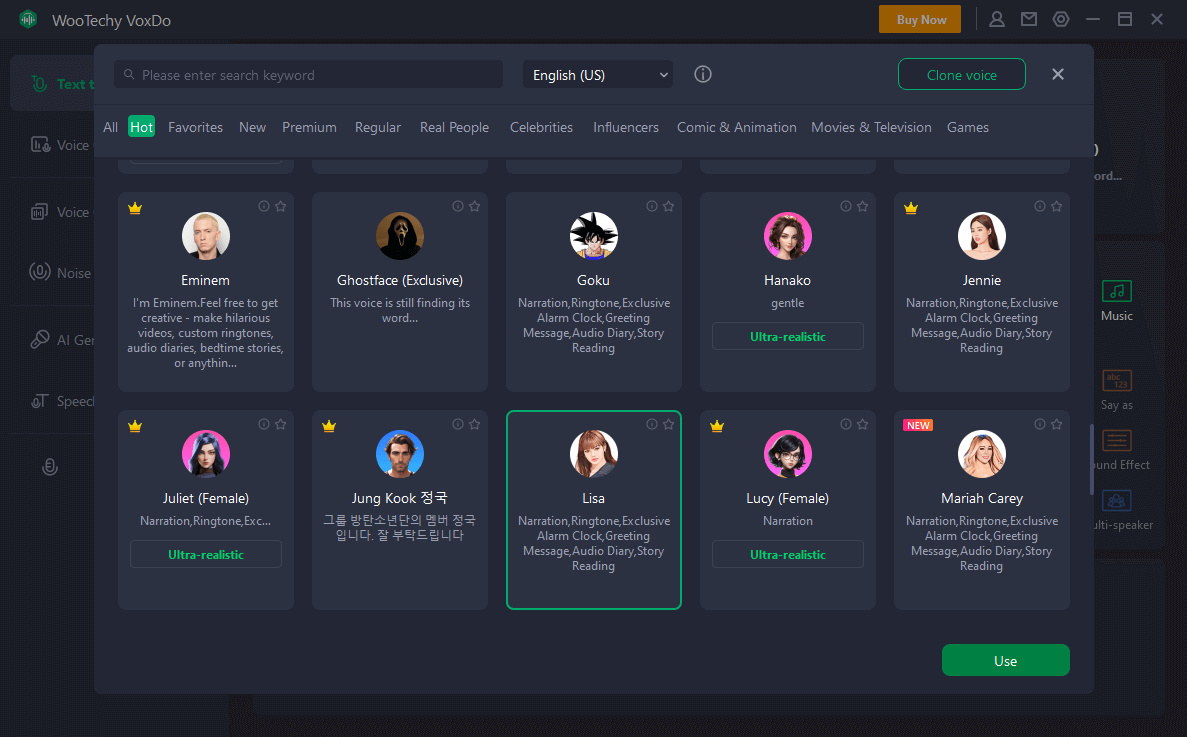The height and width of the screenshot is (737, 1187).
Task: Switch to the Celebrities tab
Action: (541, 127)
